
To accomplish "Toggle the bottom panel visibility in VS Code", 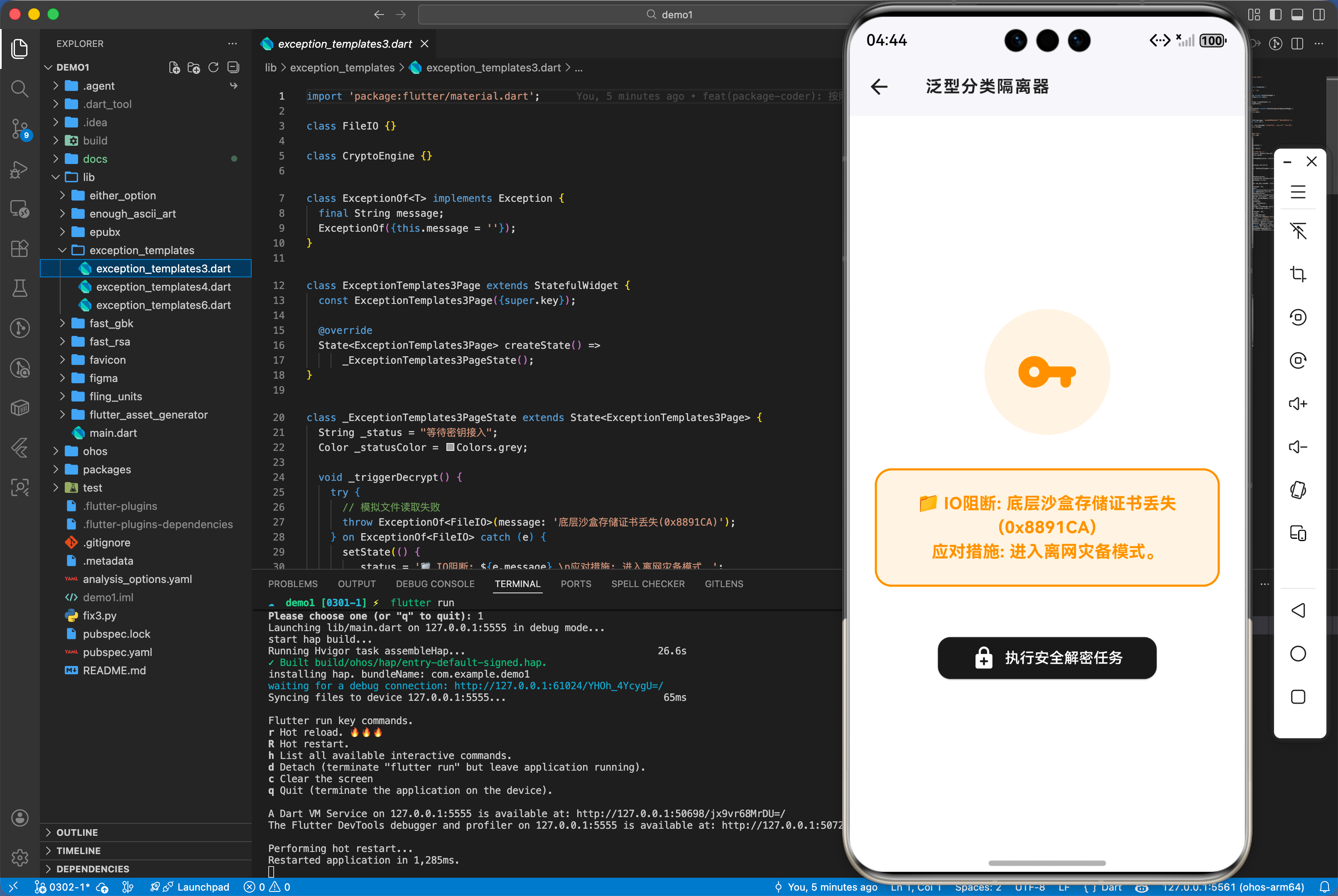I will click(x=1297, y=15).
